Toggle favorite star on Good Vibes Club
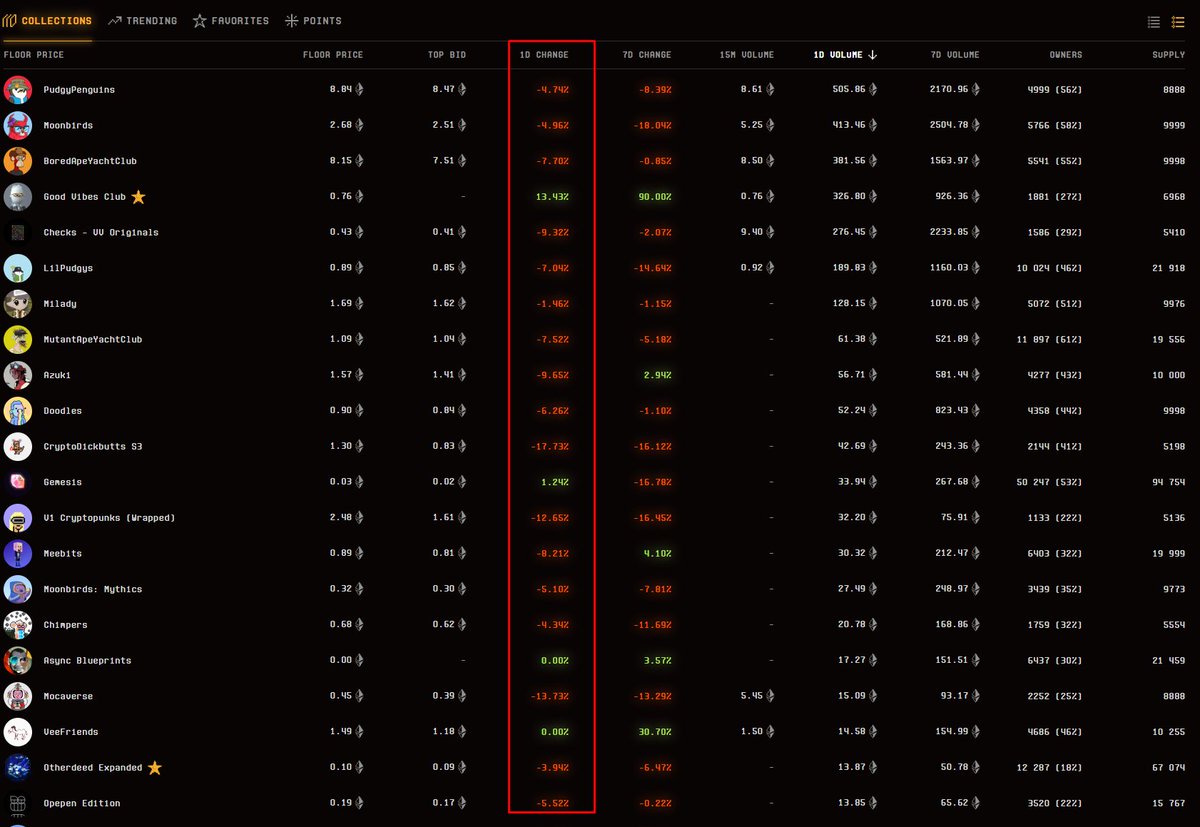The height and width of the screenshot is (827, 1200). [138, 197]
